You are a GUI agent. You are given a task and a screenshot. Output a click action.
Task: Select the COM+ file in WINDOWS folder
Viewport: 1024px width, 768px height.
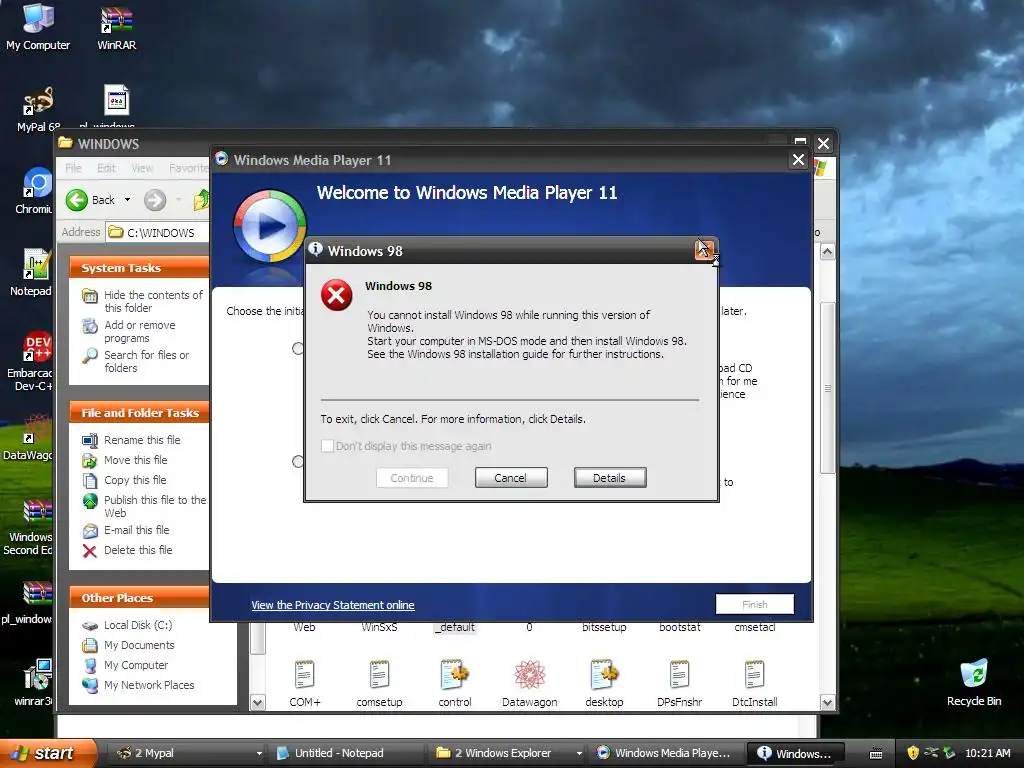pos(305,683)
